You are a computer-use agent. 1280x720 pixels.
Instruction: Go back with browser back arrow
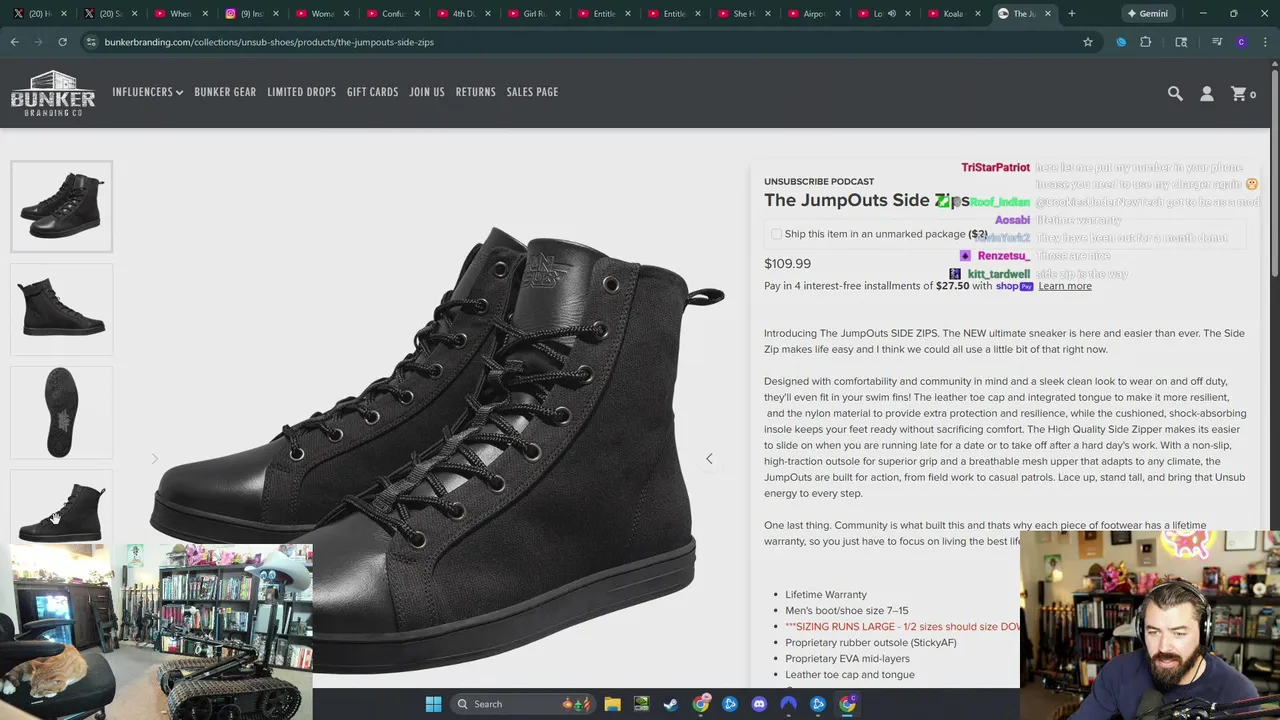click(x=15, y=42)
